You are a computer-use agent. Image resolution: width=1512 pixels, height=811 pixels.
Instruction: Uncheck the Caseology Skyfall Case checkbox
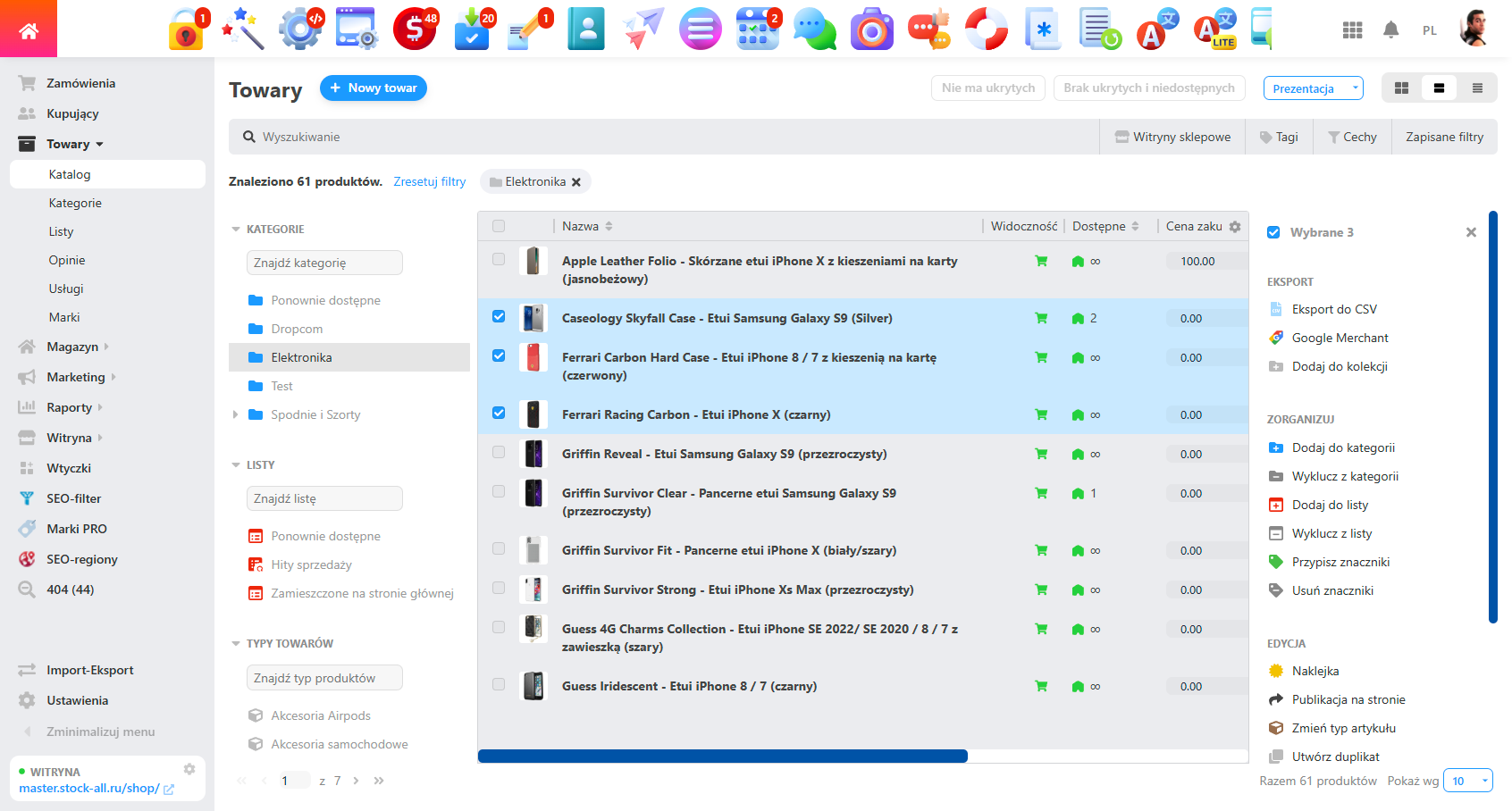tap(499, 316)
